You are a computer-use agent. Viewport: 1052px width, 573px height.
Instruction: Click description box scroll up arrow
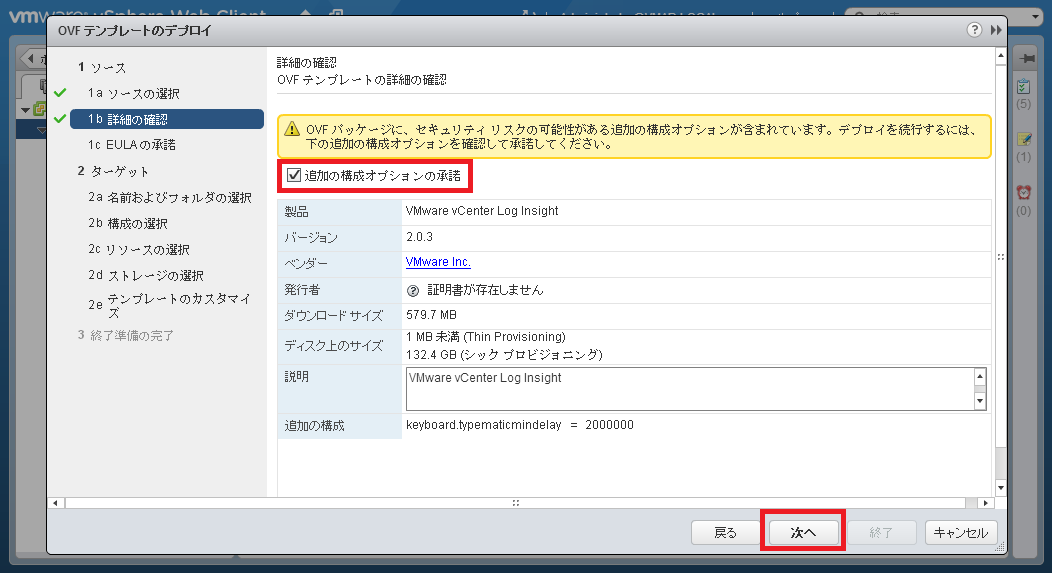pyautogui.click(x=980, y=376)
